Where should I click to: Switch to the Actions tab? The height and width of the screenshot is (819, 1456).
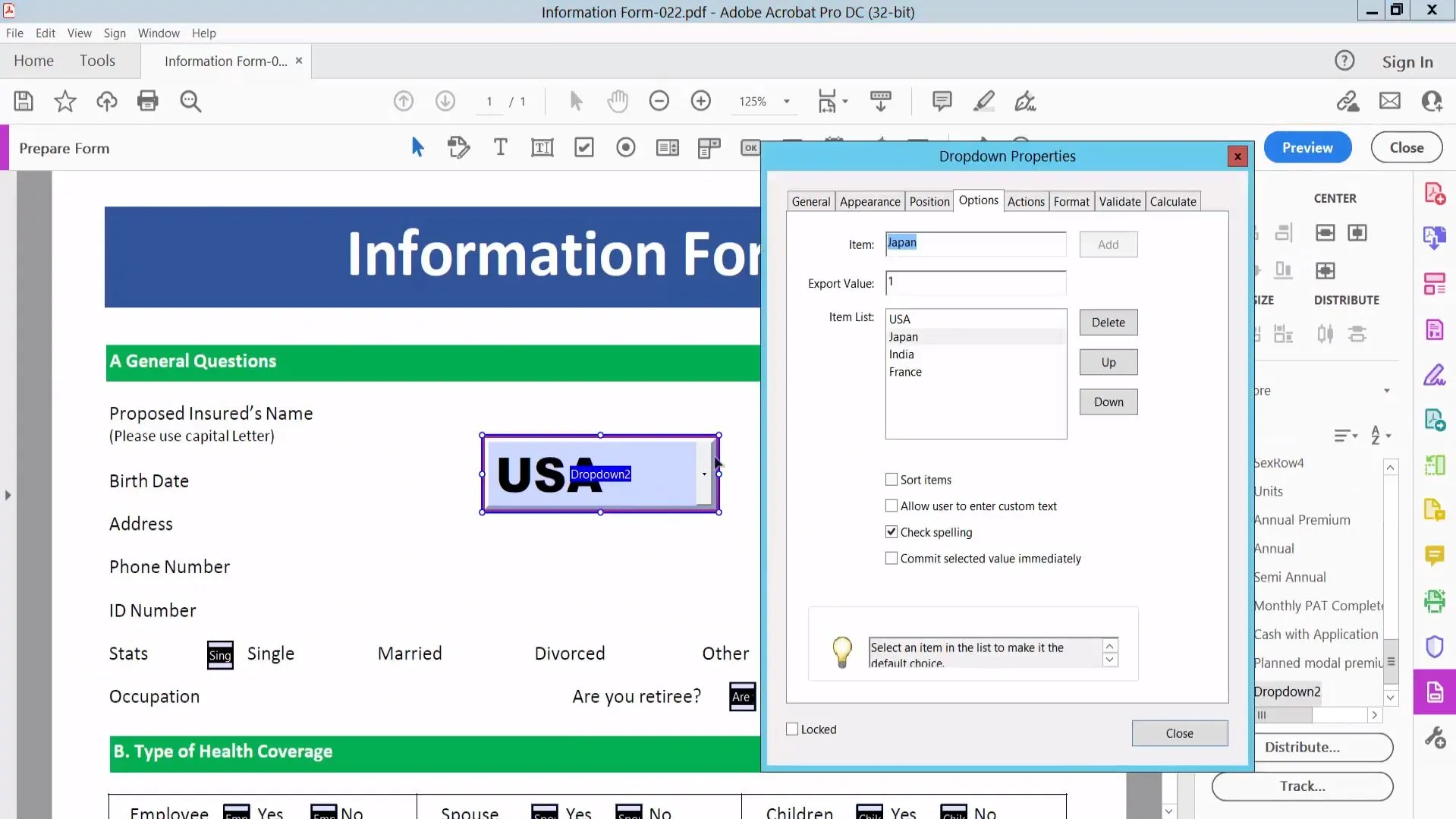1026,201
